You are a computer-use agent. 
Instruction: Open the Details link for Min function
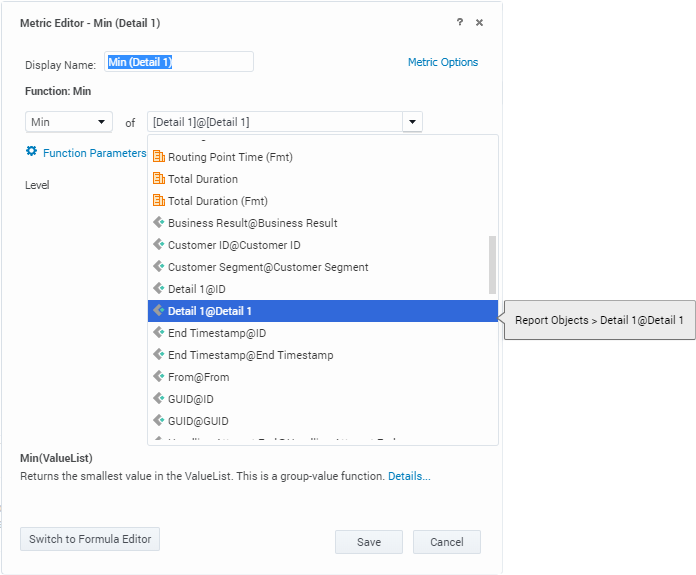point(409,476)
